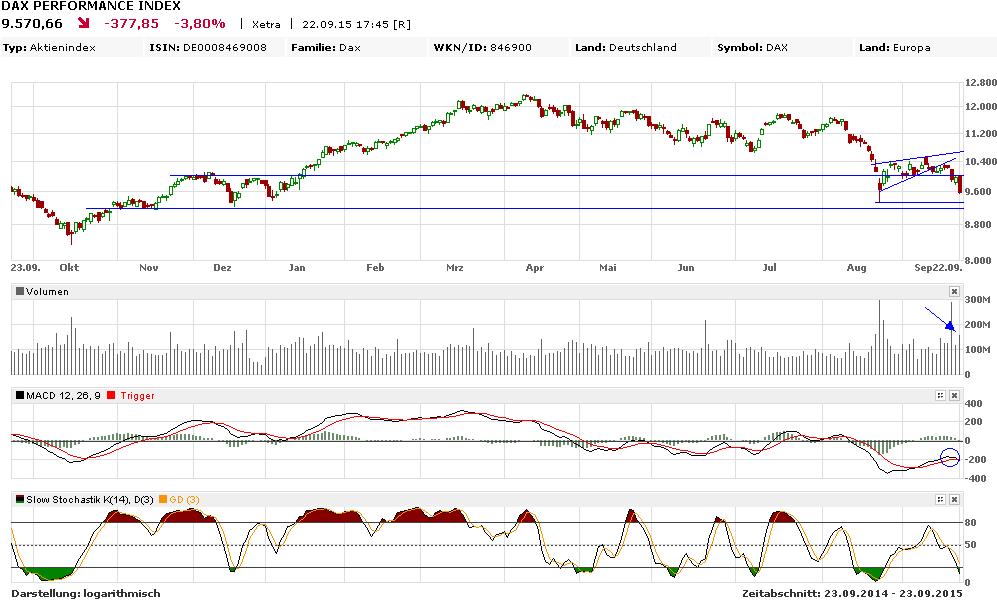Viewport: 997px width, 601px height.
Task: Click the Land: Europa field
Action: point(895,48)
